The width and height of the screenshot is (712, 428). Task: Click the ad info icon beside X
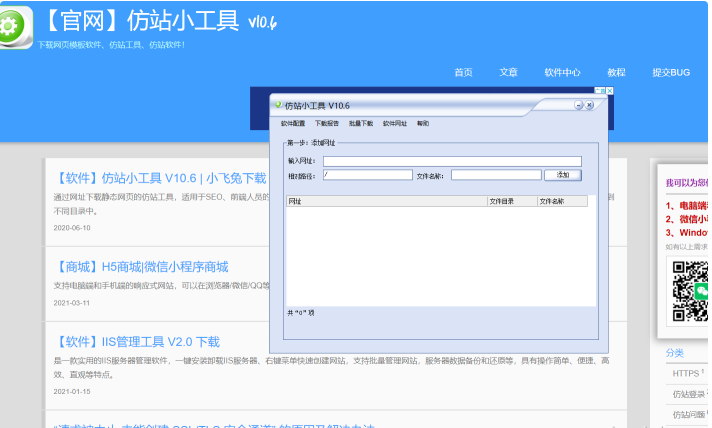(600, 91)
